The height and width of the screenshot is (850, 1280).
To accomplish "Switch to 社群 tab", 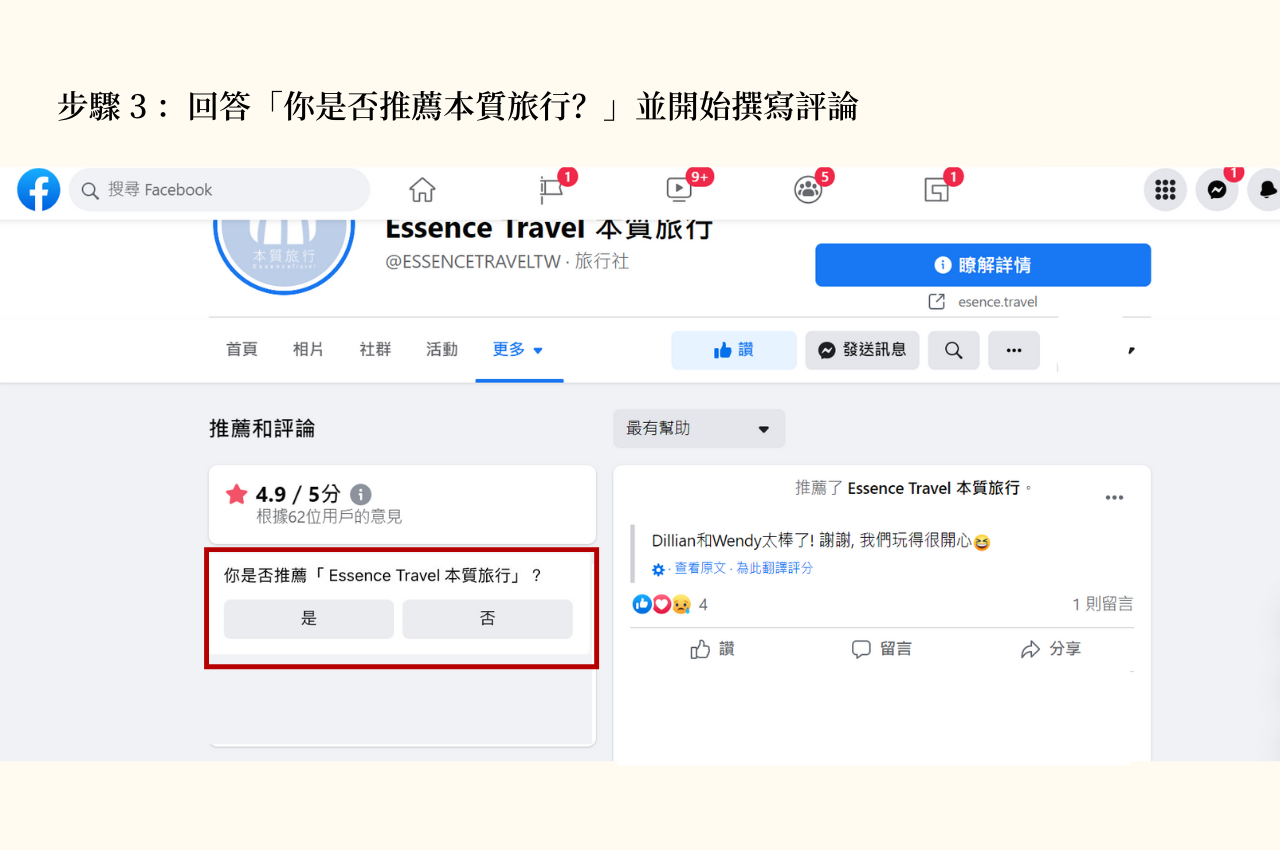I will click(375, 350).
